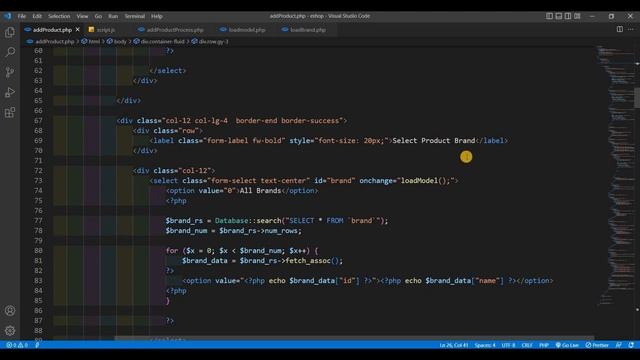The width and height of the screenshot is (640, 360).
Task: Click 'fetch_assoc' method call on line 81
Action: [308, 260]
